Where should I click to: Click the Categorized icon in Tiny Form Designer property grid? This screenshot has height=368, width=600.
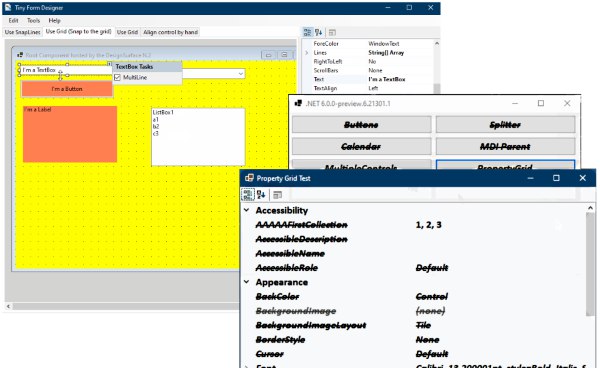tap(307, 33)
